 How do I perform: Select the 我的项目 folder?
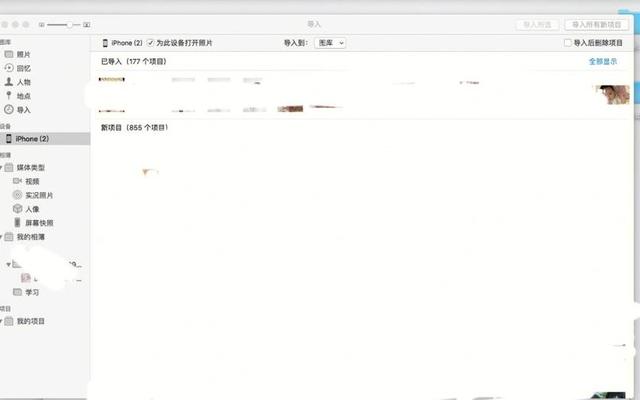pyautogui.click(x=30, y=321)
